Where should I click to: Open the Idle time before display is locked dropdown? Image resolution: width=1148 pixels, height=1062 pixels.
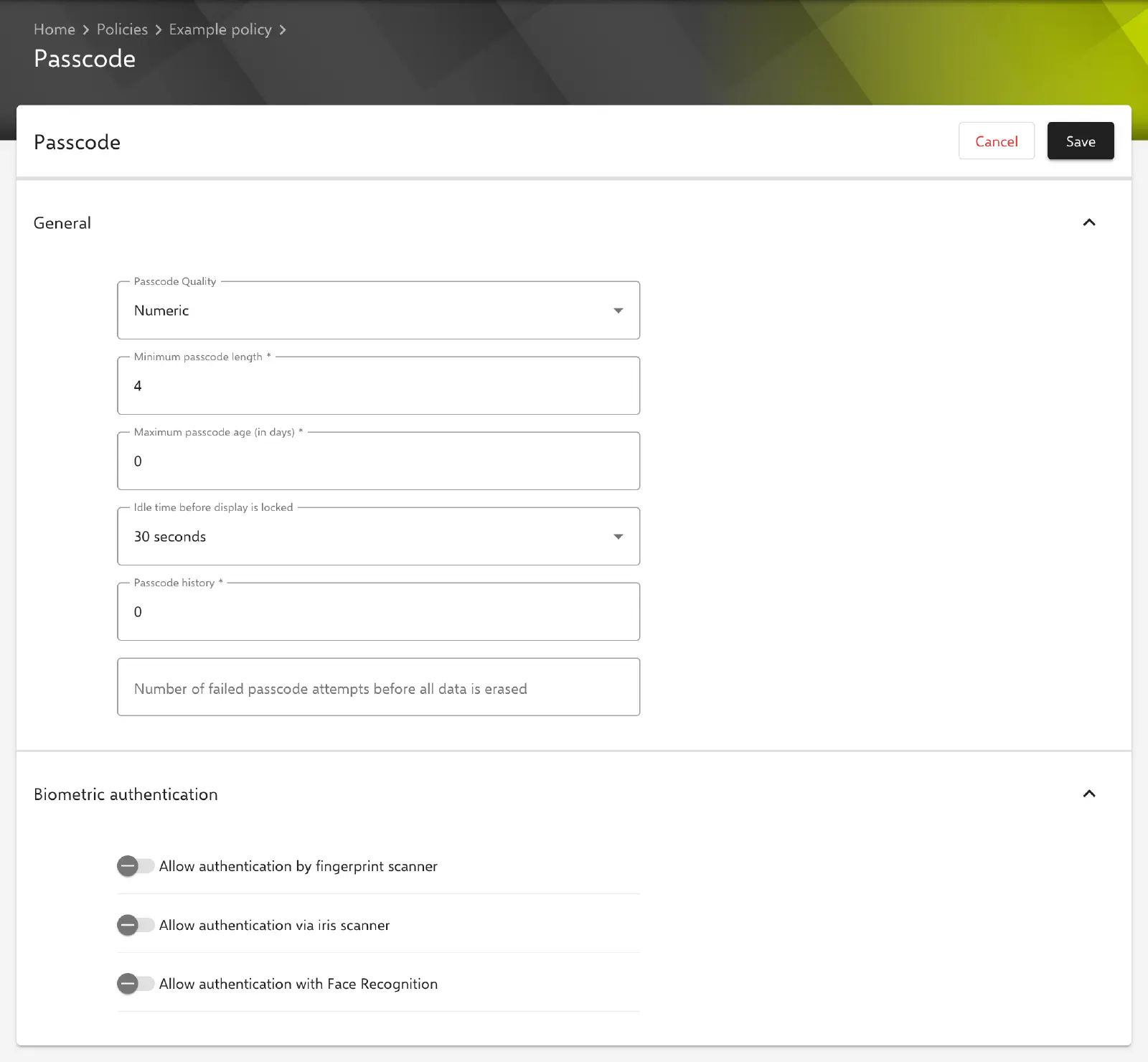[378, 536]
